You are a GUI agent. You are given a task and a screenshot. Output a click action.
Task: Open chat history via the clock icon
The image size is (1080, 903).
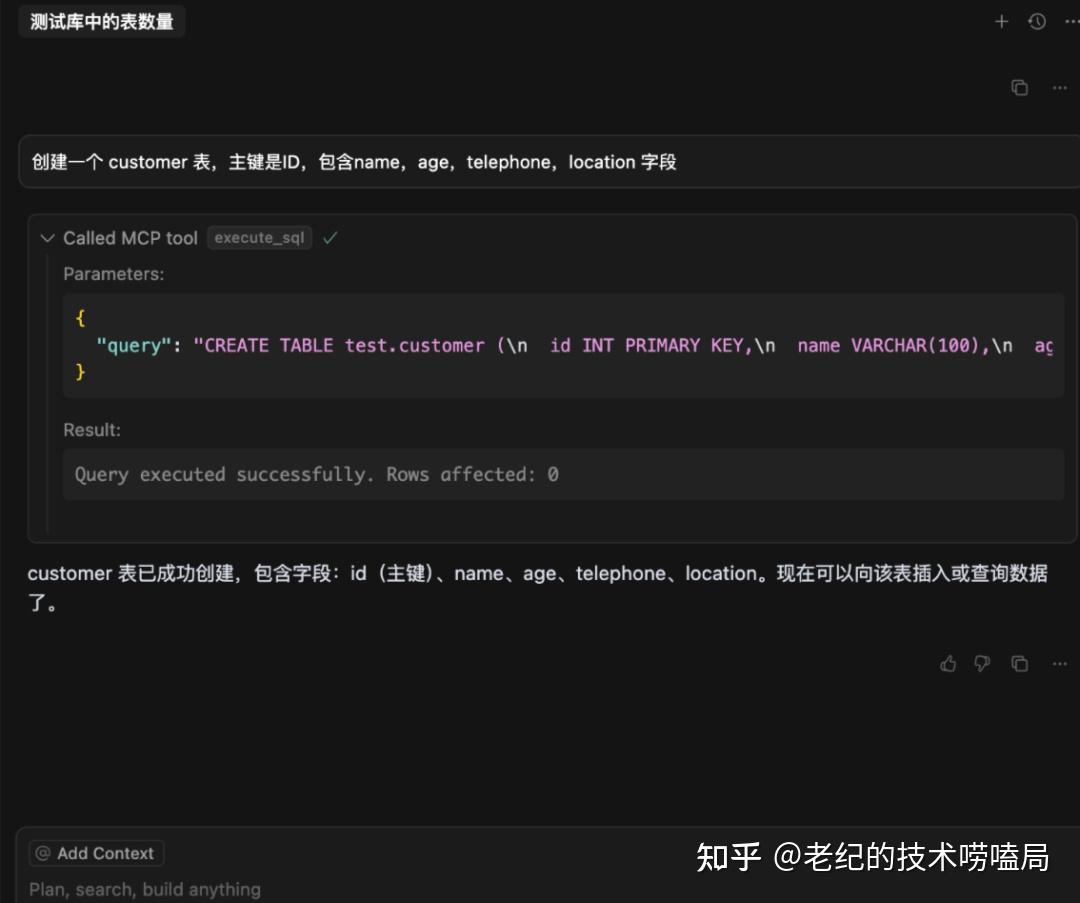tap(1037, 21)
